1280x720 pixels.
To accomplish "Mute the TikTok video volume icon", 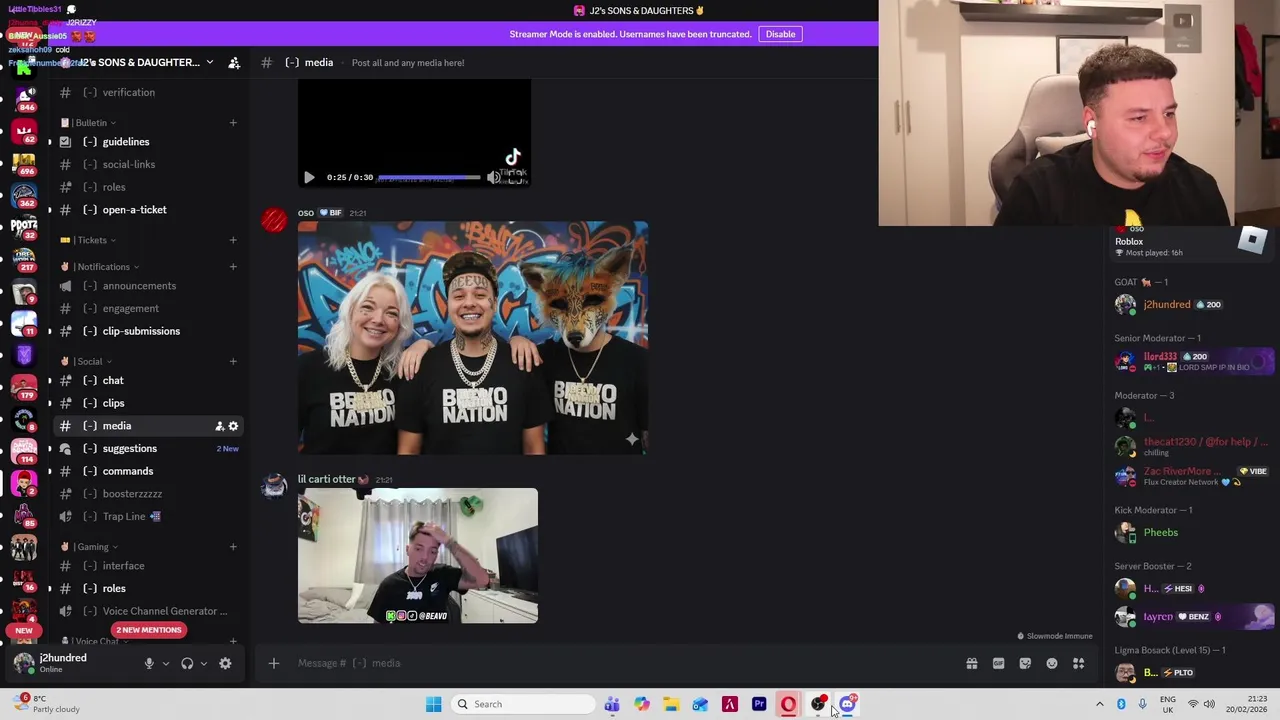I will (x=493, y=177).
